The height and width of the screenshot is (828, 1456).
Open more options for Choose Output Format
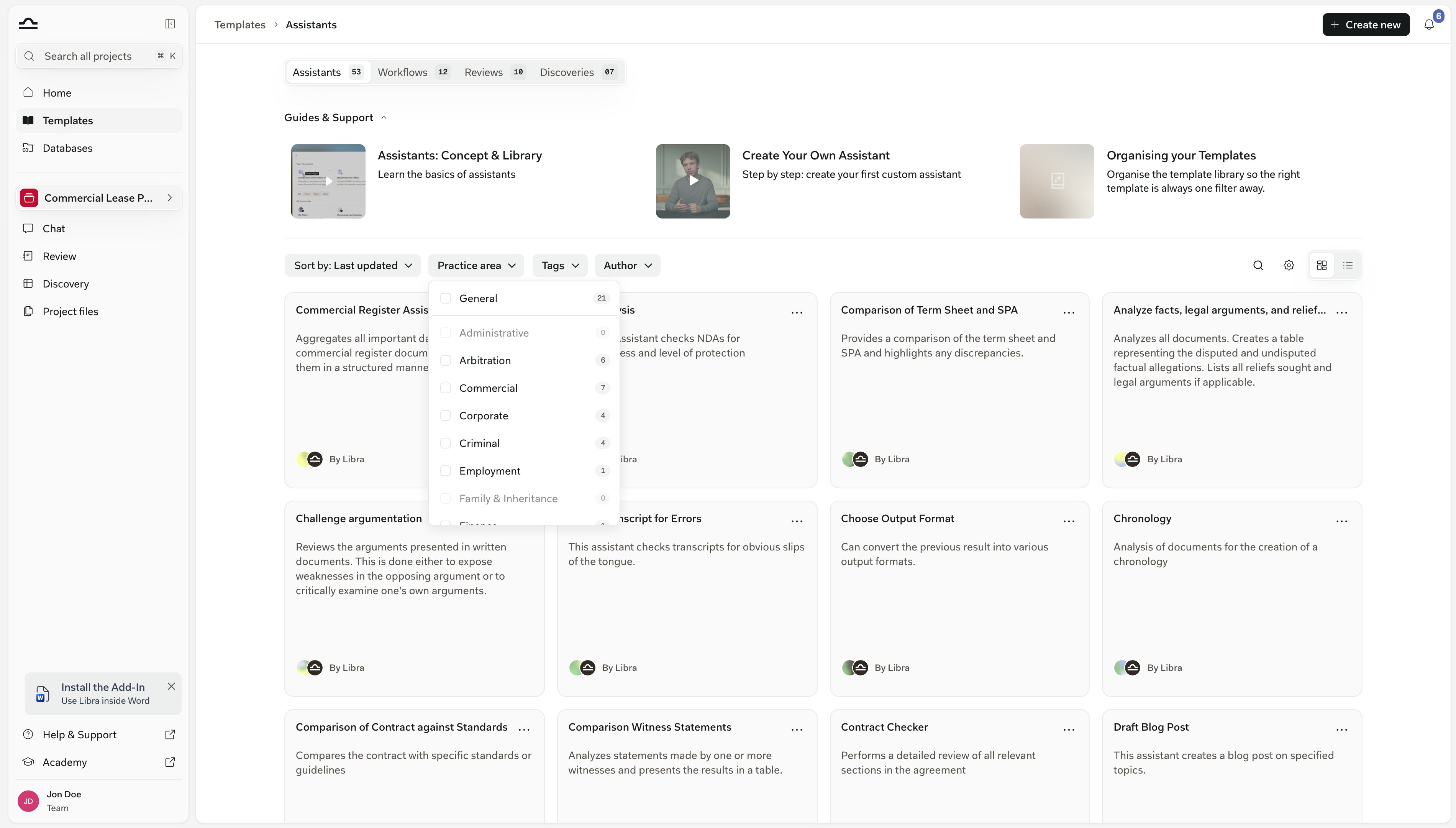(x=1069, y=521)
